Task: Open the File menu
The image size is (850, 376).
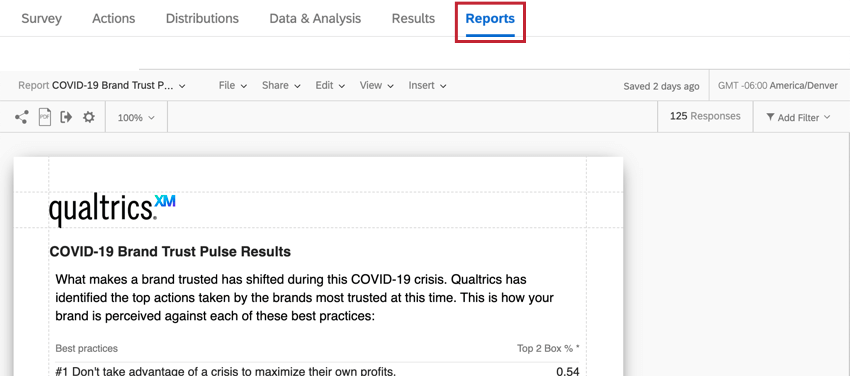Action: pyautogui.click(x=233, y=86)
